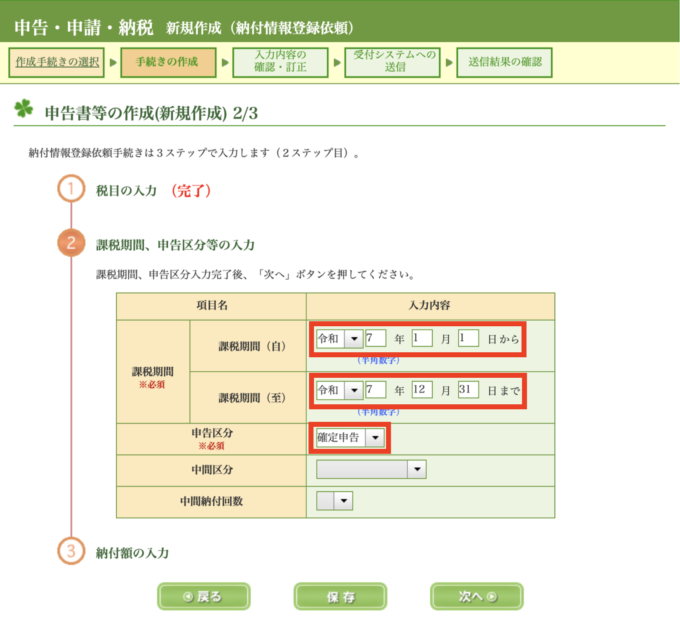The image size is (680, 627).
Task: Click the step 1 circle icon
Action: 71,189
